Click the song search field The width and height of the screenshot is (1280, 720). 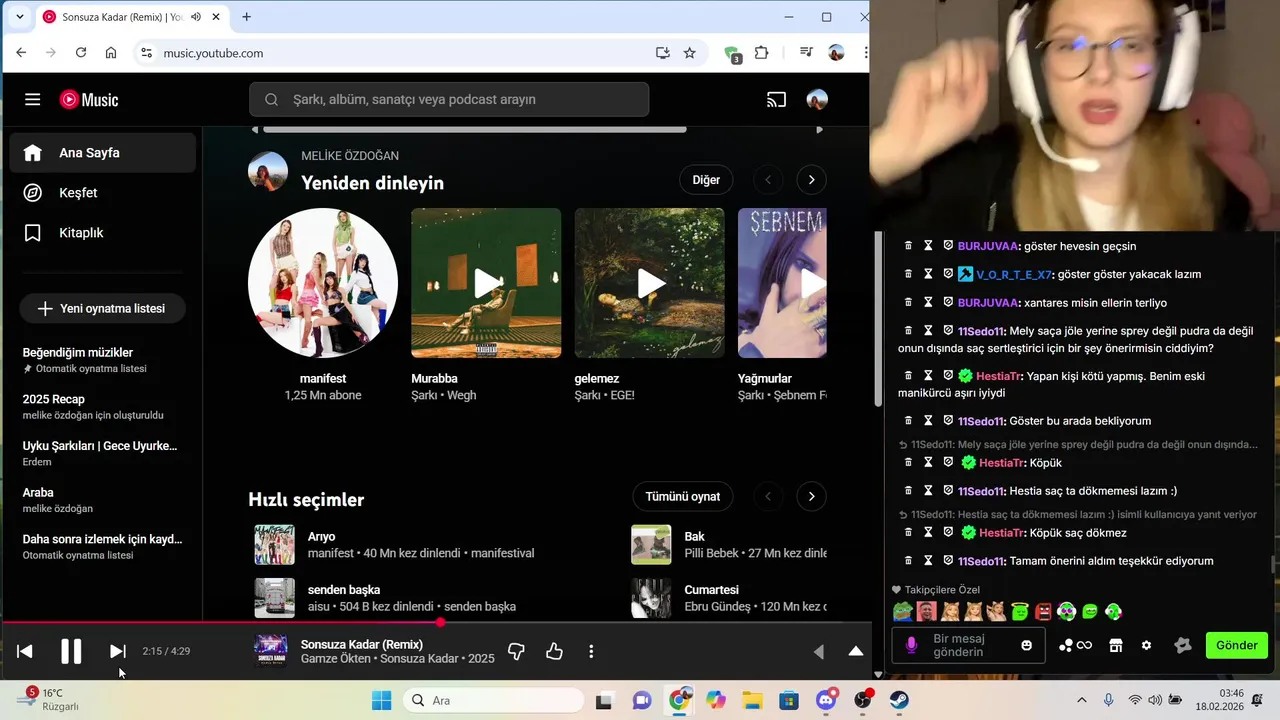coord(449,100)
